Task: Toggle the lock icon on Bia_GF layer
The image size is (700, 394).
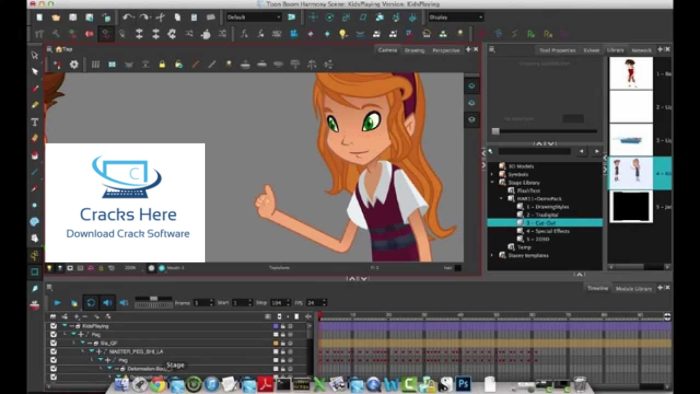Action: [x=283, y=343]
